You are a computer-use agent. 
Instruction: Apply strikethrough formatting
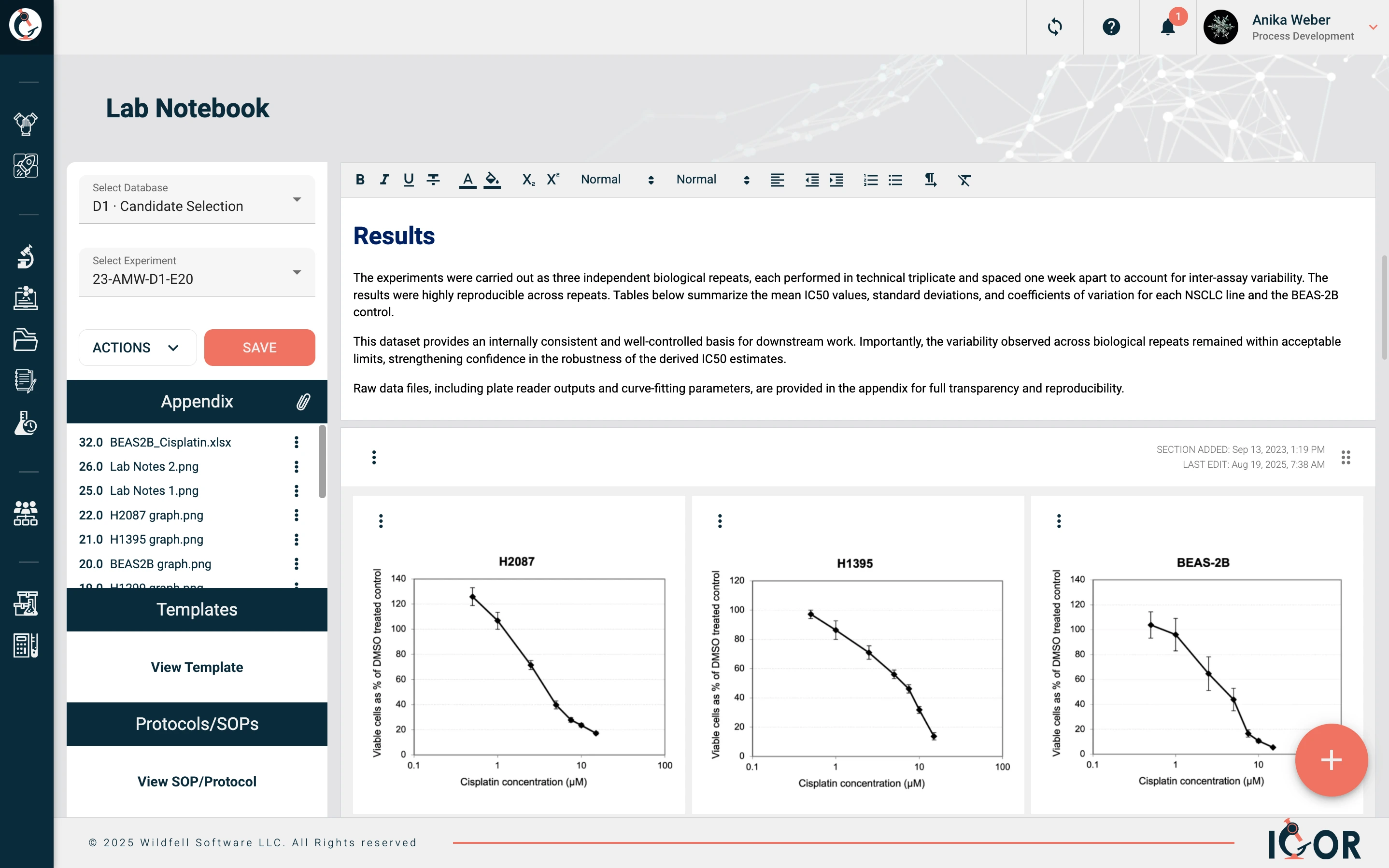click(x=432, y=180)
